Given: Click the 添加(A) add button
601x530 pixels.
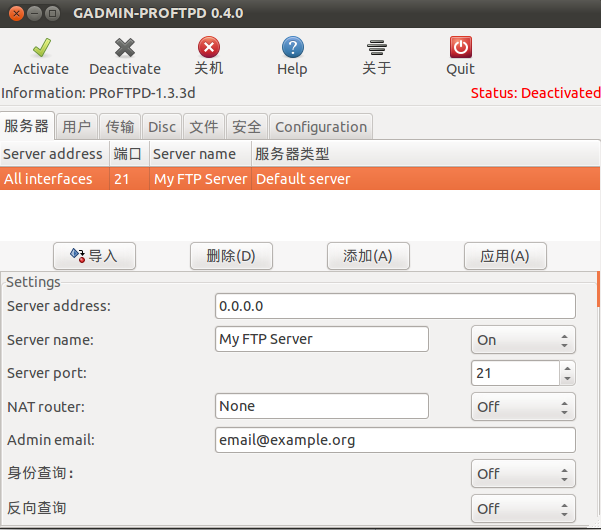Looking at the screenshot, I should click(x=368, y=256).
